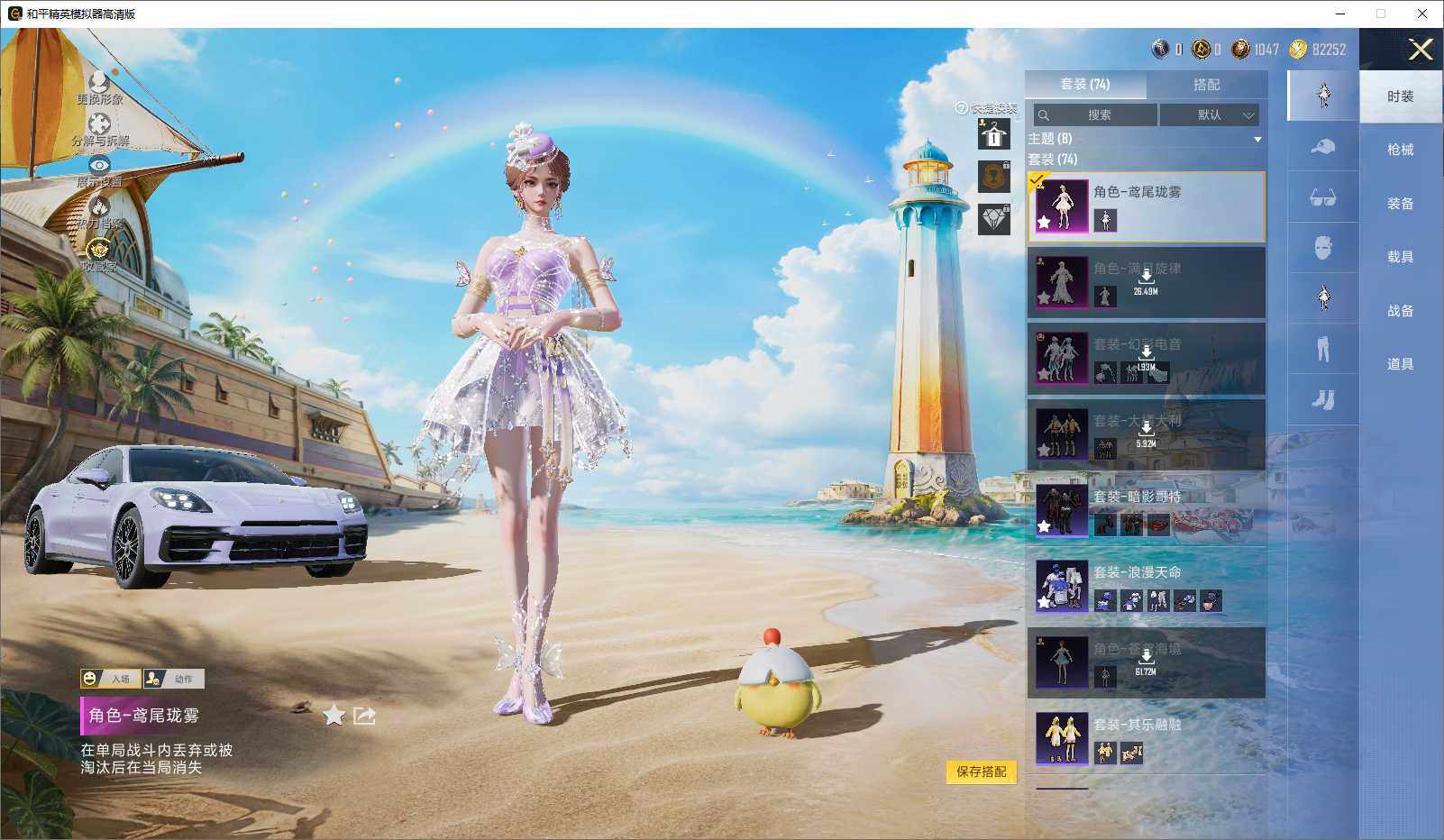This screenshot has height=840, width=1444.
Task: Open the 装备 equipment section
Action: (1401, 204)
